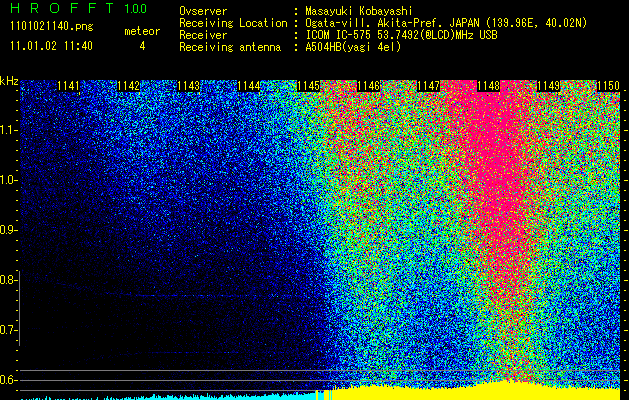Click the meteor count value 4
Image resolution: width=629 pixels, height=400 pixels.
click(142, 46)
